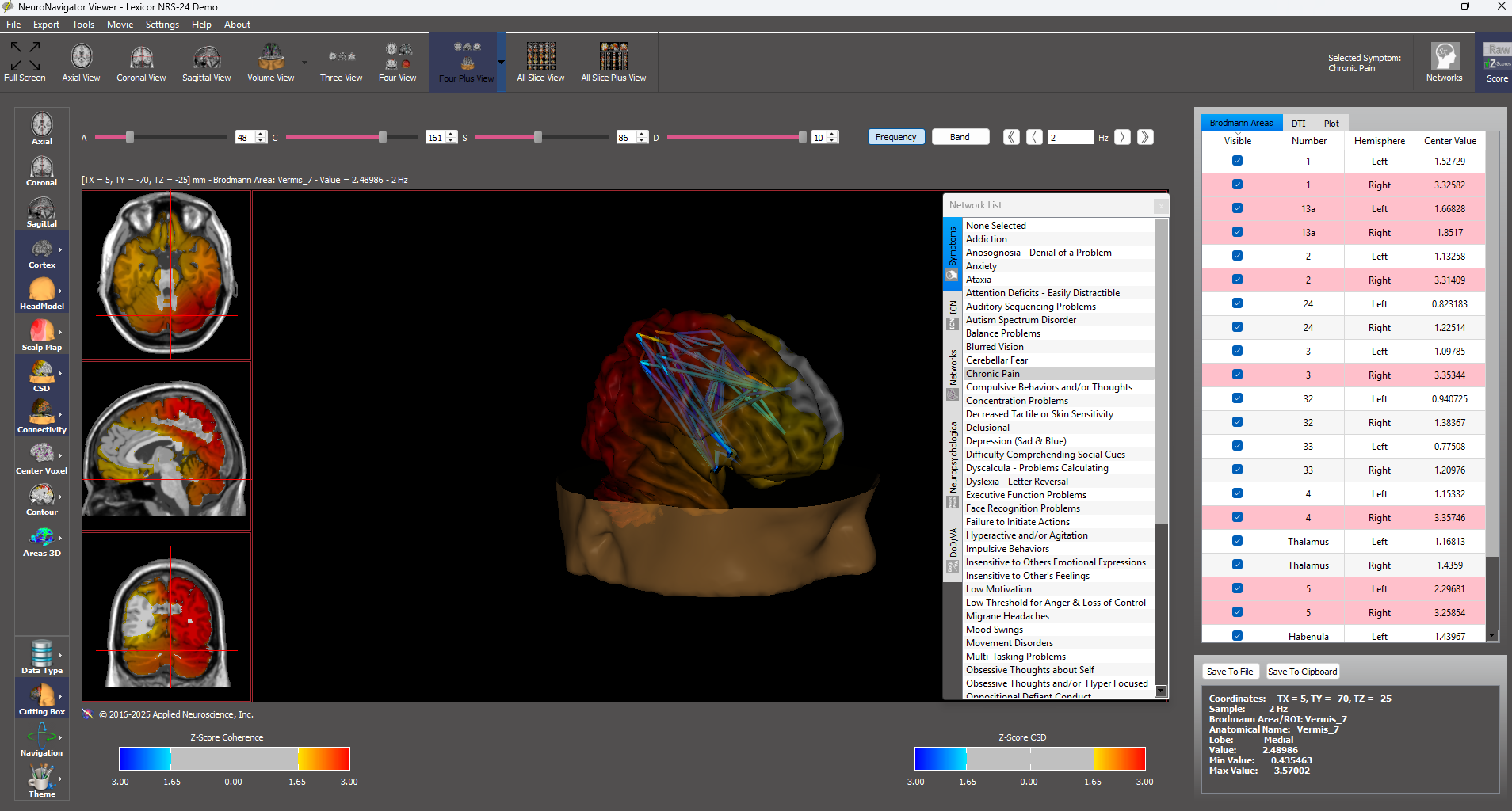Expand the Volume View dropdown arrow
The image size is (1512, 811).
click(304, 62)
